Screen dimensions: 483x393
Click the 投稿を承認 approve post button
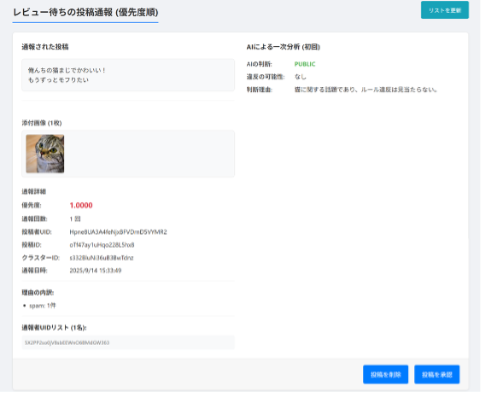coord(437,374)
